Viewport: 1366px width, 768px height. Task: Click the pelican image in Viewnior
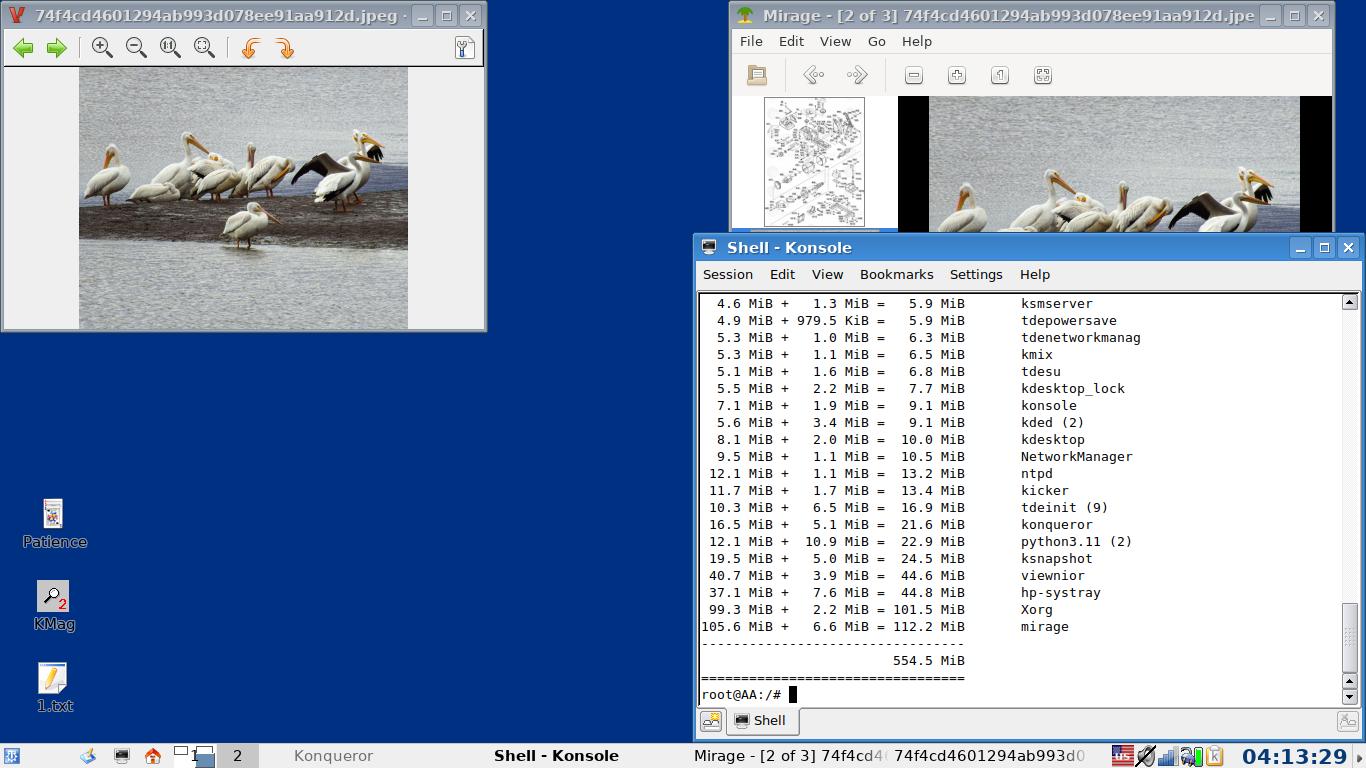pyautogui.click(x=243, y=198)
